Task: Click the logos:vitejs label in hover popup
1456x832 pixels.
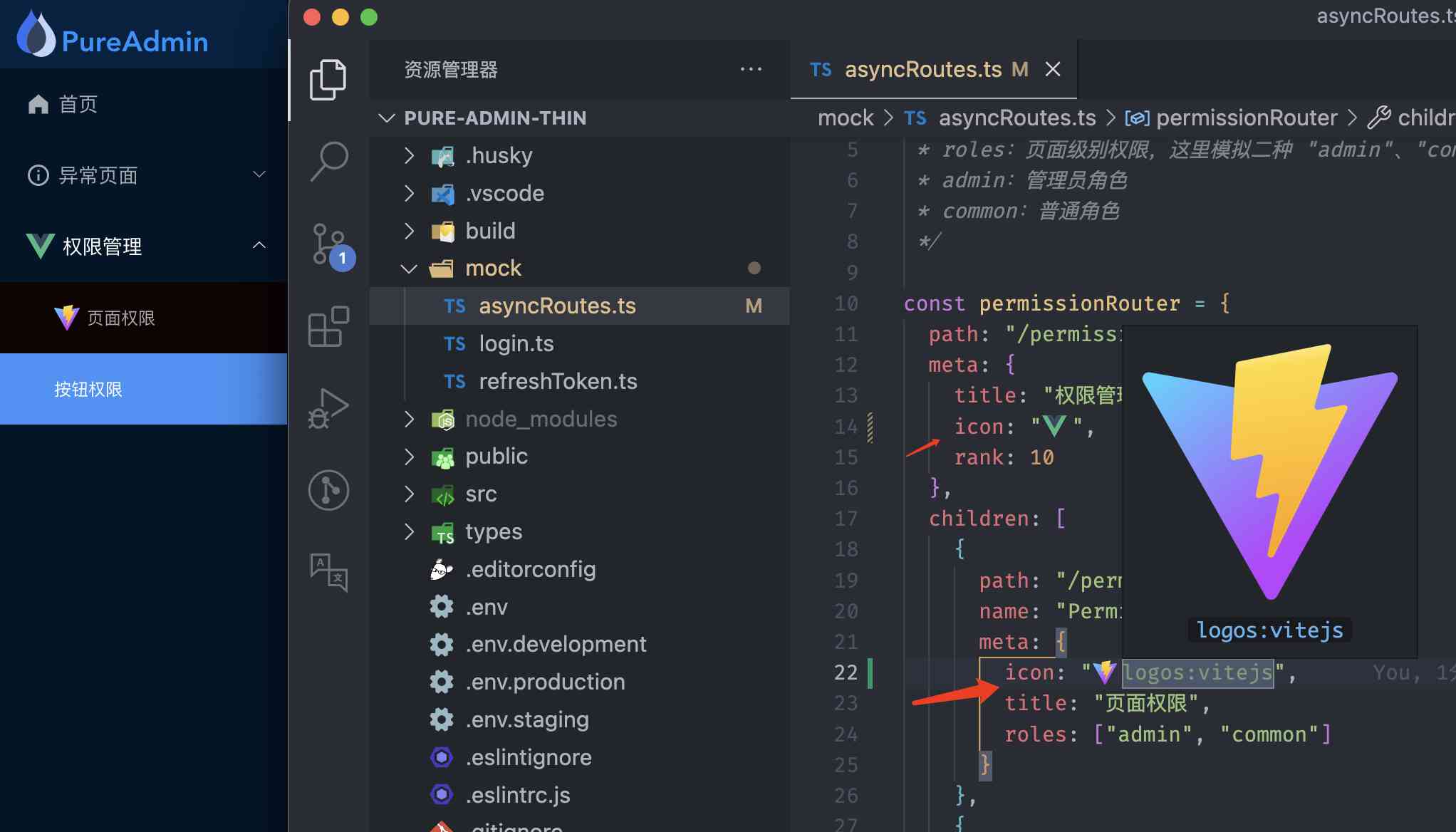Action: [x=1269, y=630]
